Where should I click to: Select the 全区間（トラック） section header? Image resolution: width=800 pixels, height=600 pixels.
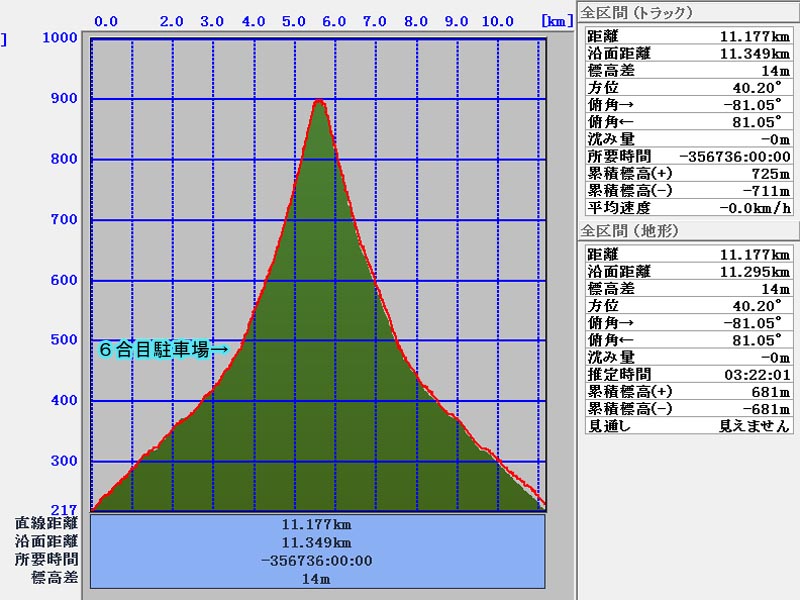[x=637, y=13]
